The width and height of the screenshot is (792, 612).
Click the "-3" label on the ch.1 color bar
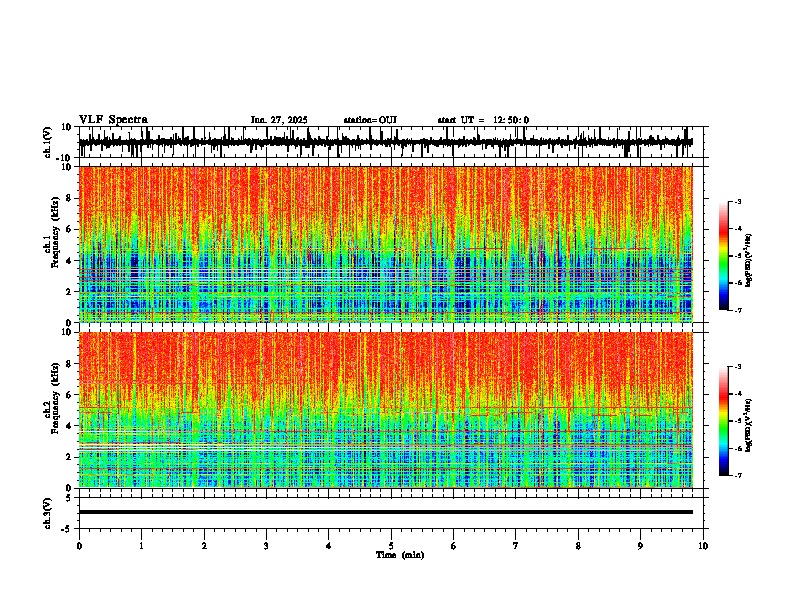(737, 202)
